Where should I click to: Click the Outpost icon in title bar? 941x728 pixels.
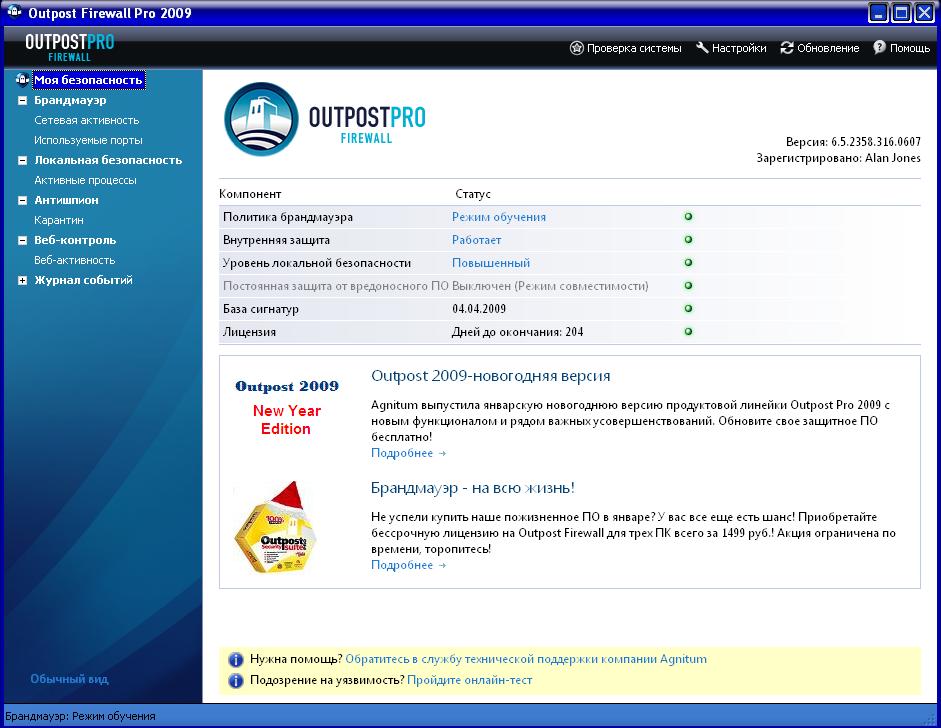(x=14, y=11)
